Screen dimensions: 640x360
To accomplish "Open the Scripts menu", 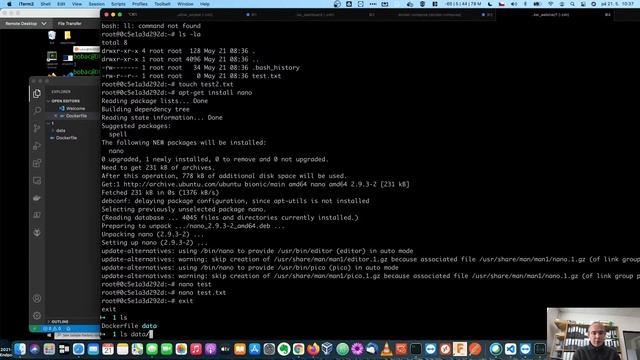I will click(x=118, y=4).
